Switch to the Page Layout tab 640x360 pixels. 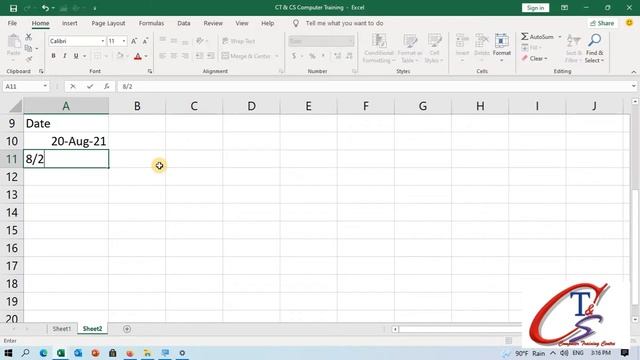[x=108, y=23]
